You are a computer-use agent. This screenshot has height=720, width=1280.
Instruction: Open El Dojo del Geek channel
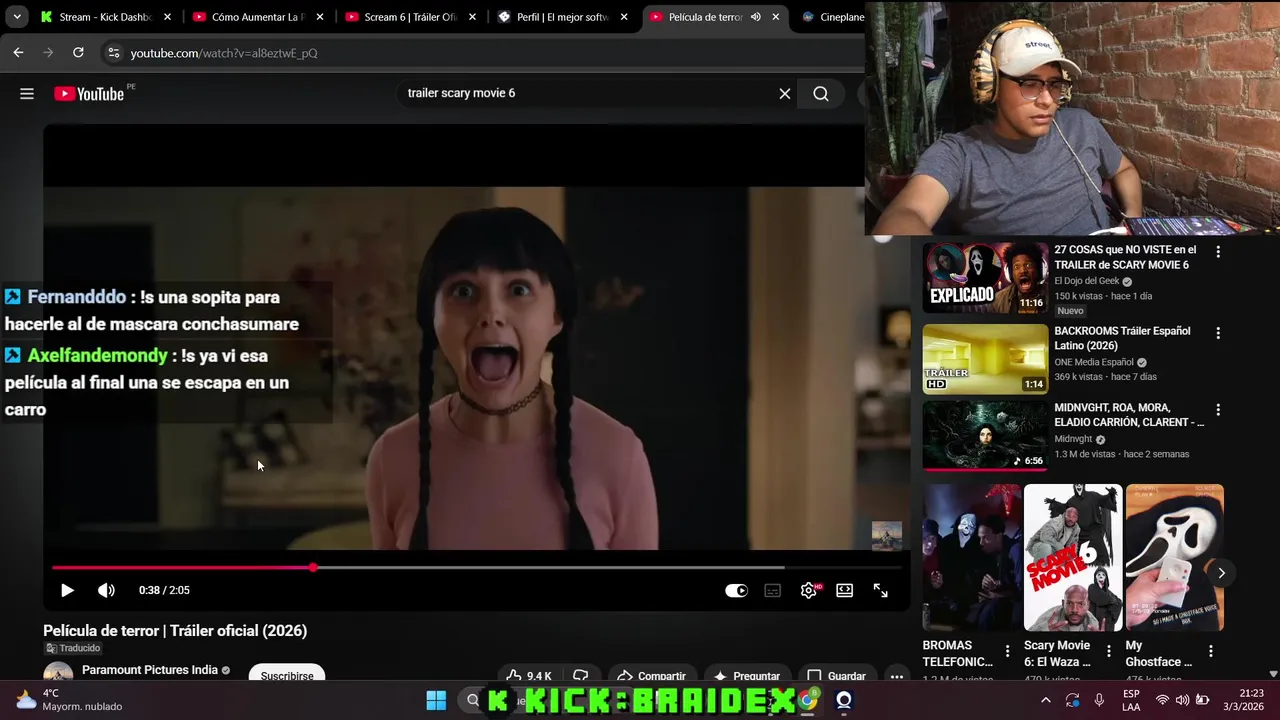[1087, 281]
